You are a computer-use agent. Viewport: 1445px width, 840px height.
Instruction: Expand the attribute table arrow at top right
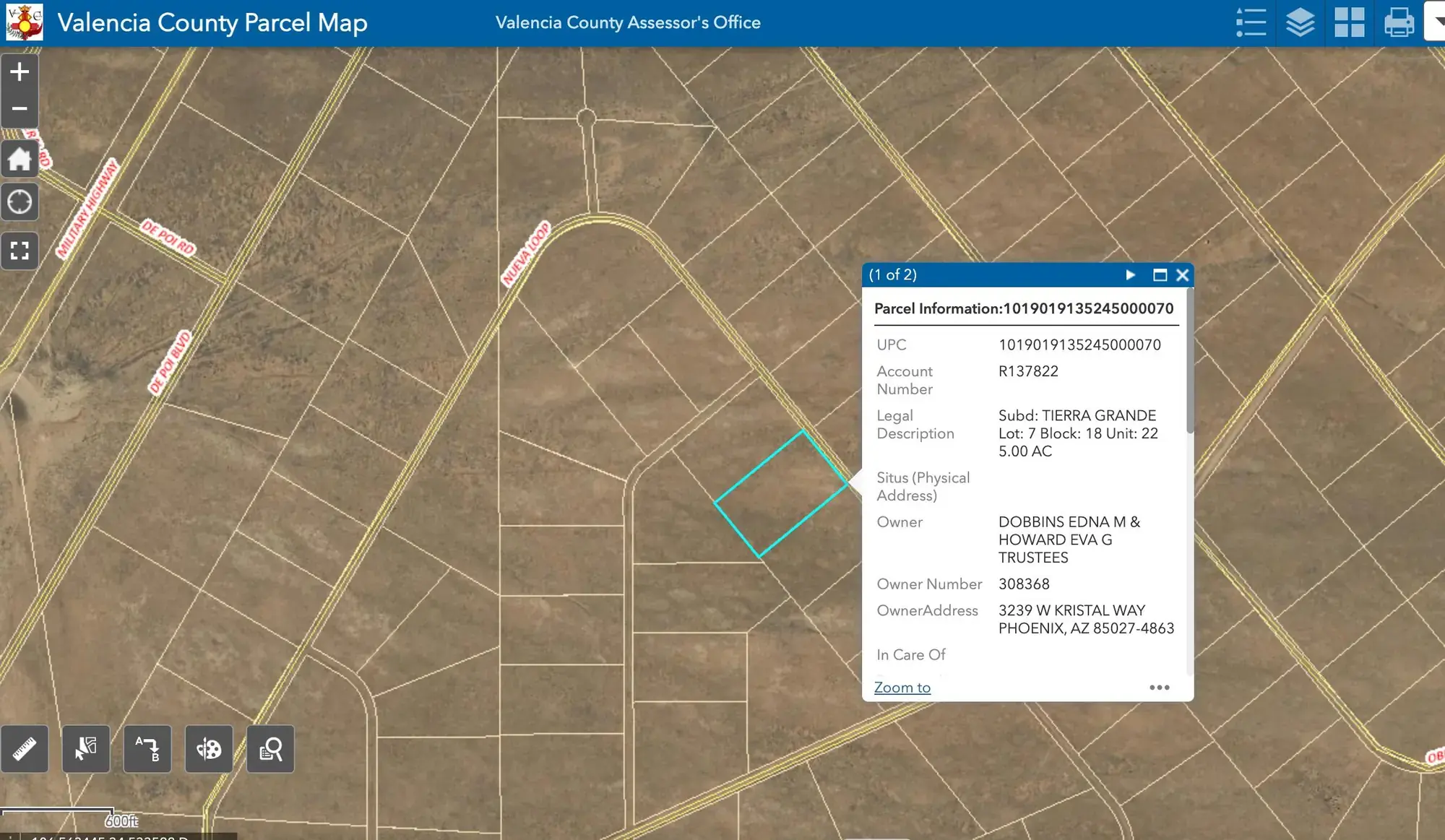point(1436,22)
